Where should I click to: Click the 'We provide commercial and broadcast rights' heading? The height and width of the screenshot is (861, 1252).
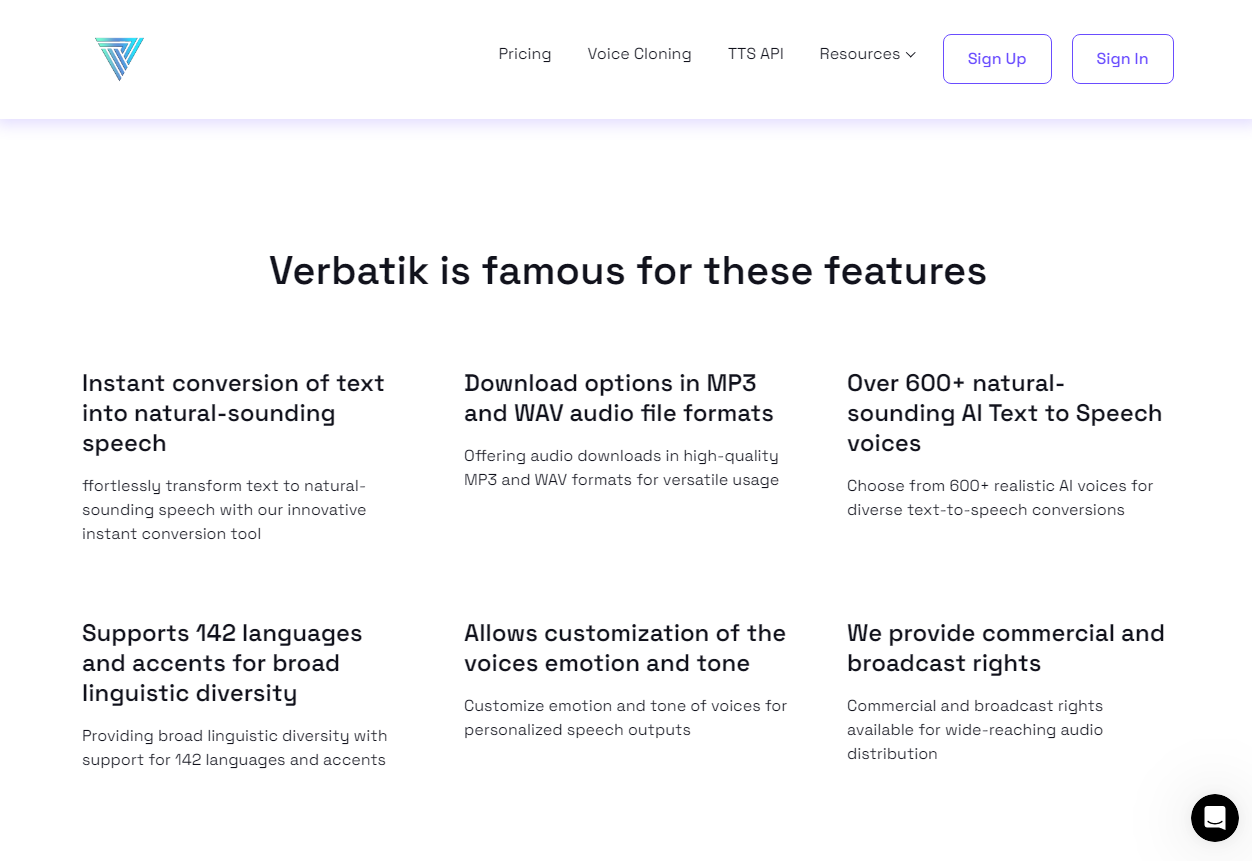pyautogui.click(x=1006, y=648)
